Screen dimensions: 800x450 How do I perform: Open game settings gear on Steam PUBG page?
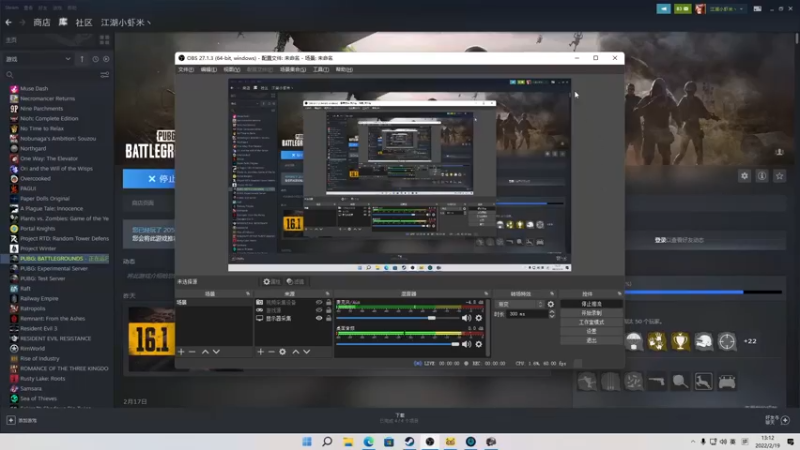tap(744, 176)
